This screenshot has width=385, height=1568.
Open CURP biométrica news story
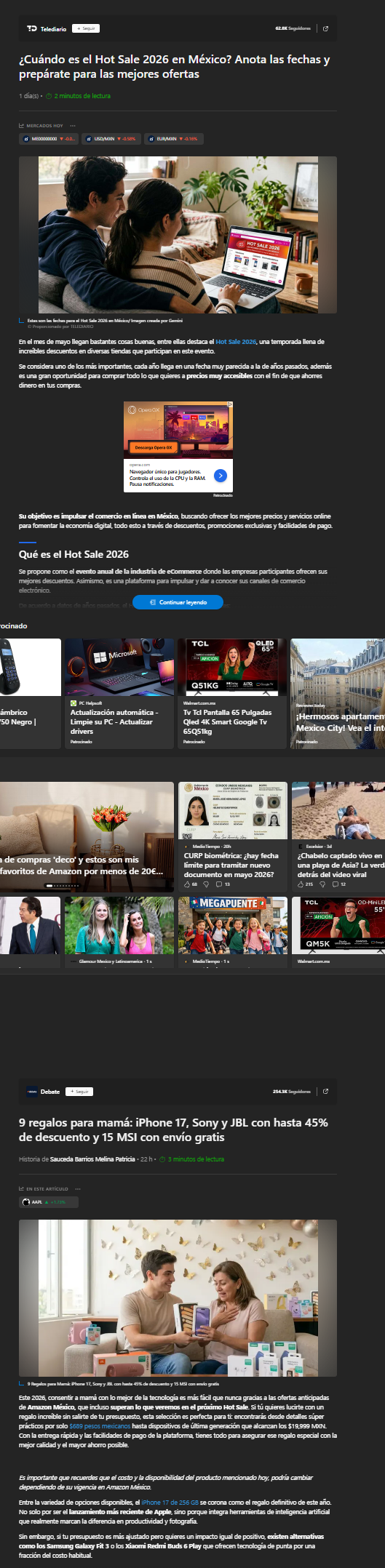232,836
